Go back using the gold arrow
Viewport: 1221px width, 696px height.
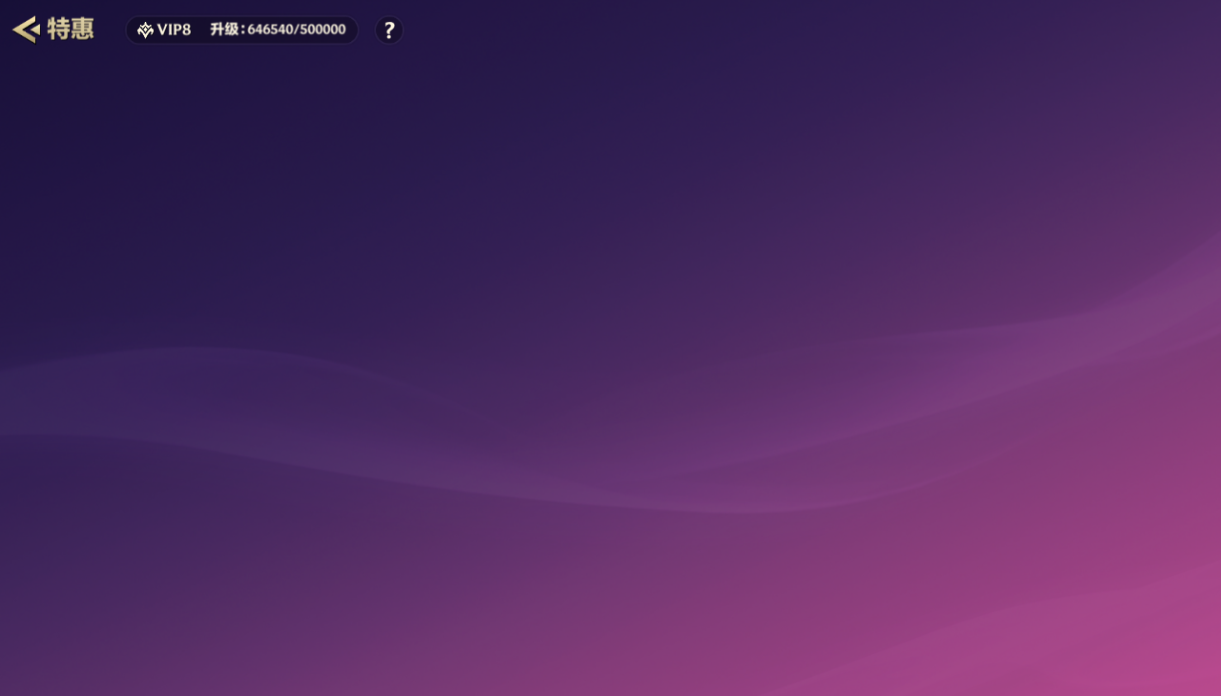pos(26,30)
